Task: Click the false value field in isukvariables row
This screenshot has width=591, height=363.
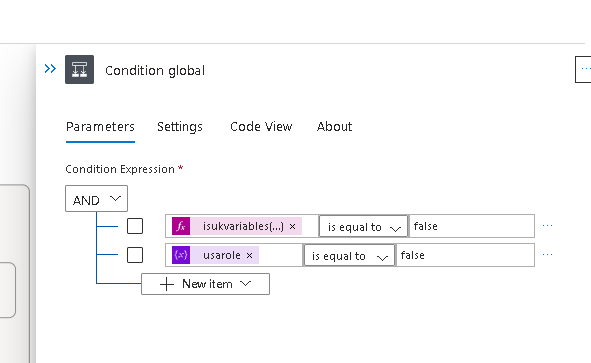Action: [472, 226]
